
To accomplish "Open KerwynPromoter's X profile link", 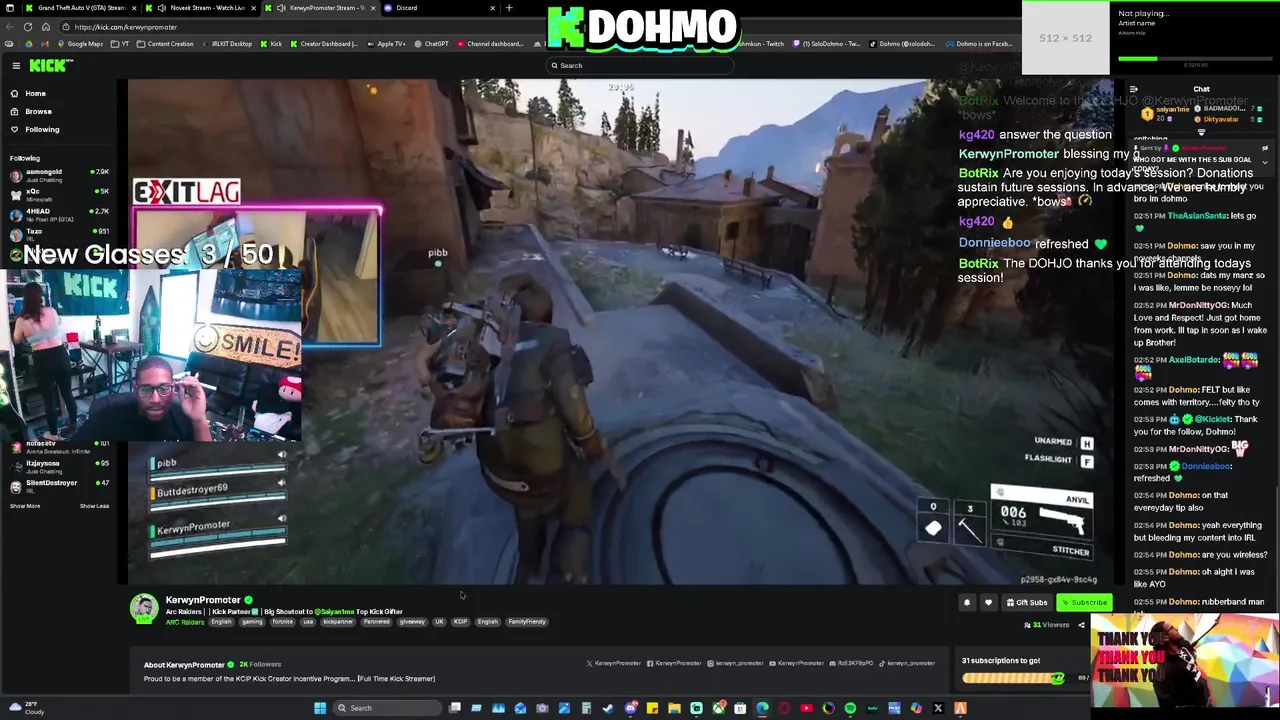I will tap(614, 663).
